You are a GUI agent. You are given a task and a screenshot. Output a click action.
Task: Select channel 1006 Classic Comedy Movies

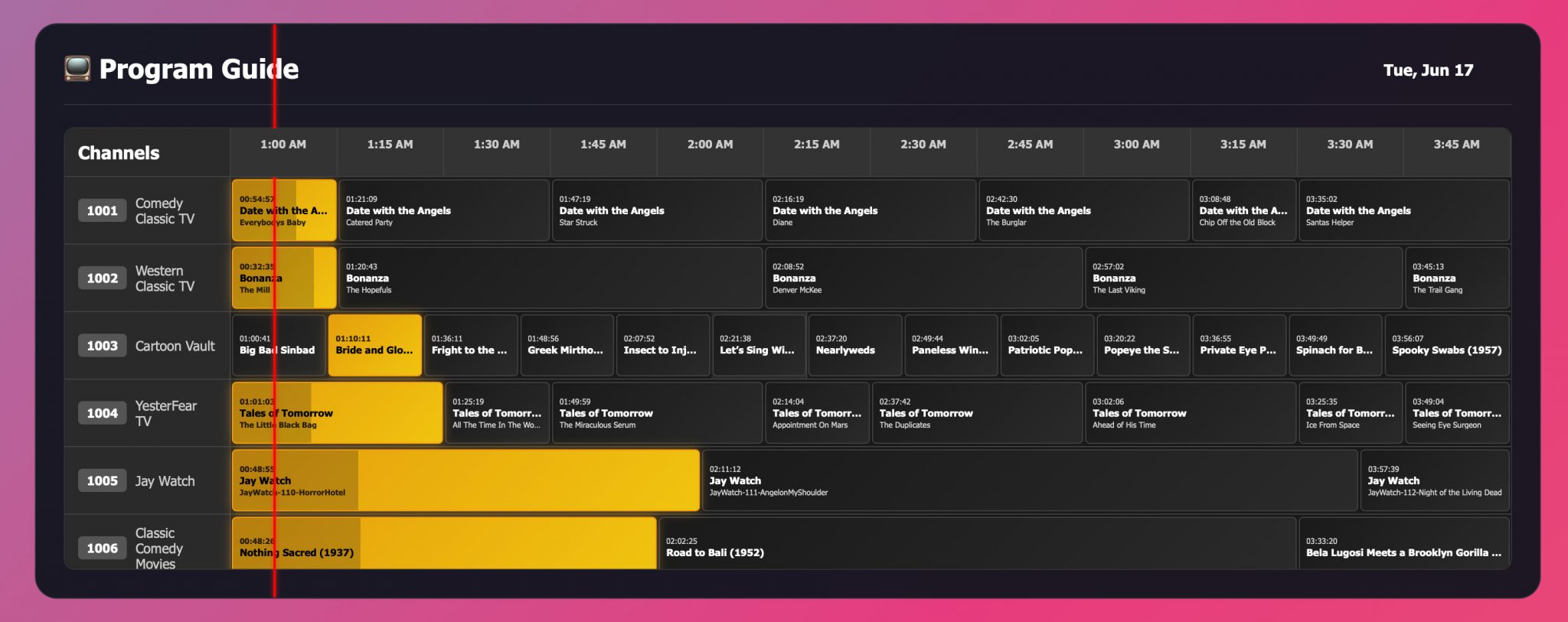click(x=147, y=542)
